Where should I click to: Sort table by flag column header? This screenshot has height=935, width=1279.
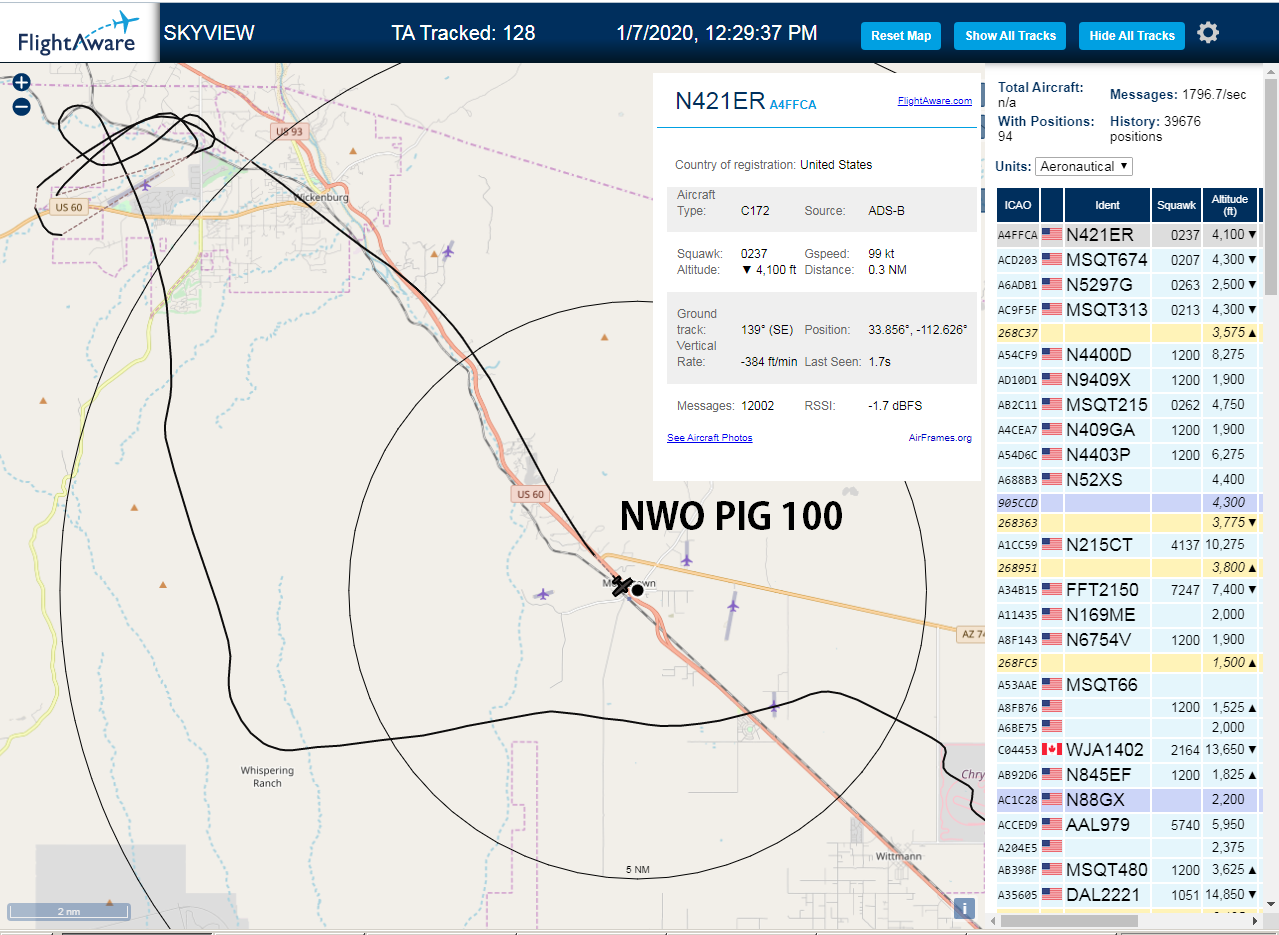pyautogui.click(x=1052, y=204)
